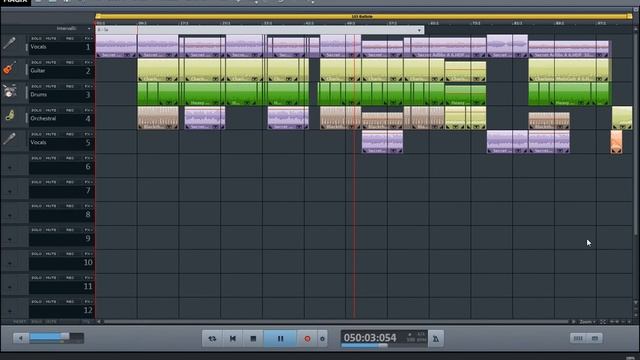Click the Orchestral track name label
The height and width of the screenshot is (360, 640).
click(43, 118)
